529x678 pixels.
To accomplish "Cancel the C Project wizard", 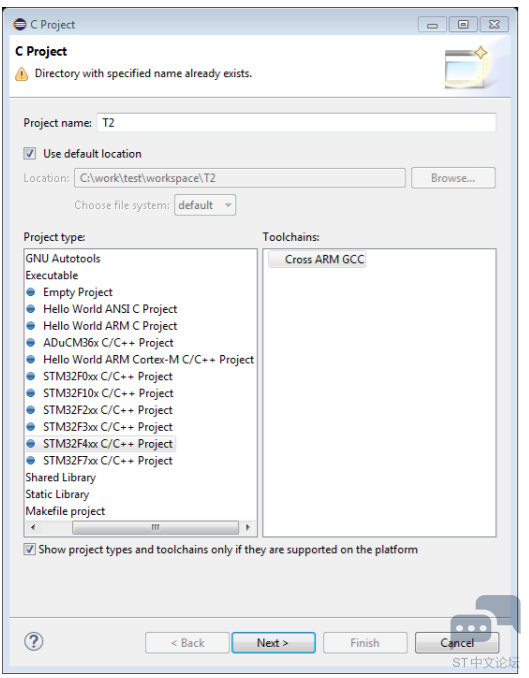I will coord(457,643).
